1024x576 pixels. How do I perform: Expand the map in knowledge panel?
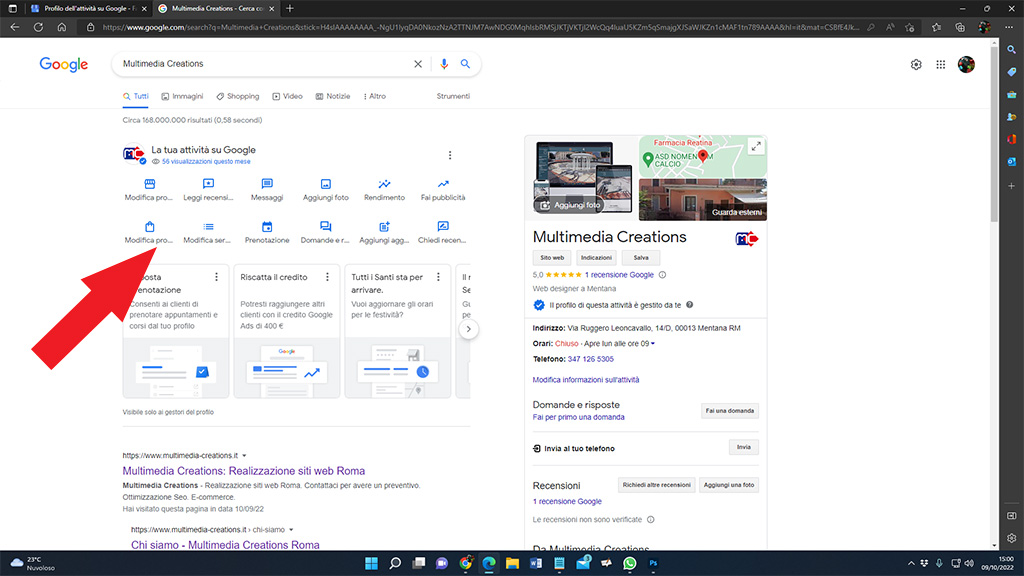click(x=756, y=146)
